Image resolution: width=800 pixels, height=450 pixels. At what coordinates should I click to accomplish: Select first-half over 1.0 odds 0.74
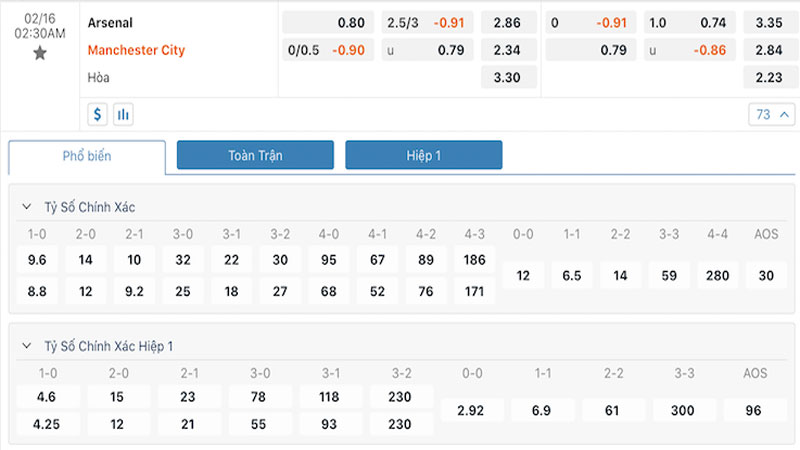(690, 23)
